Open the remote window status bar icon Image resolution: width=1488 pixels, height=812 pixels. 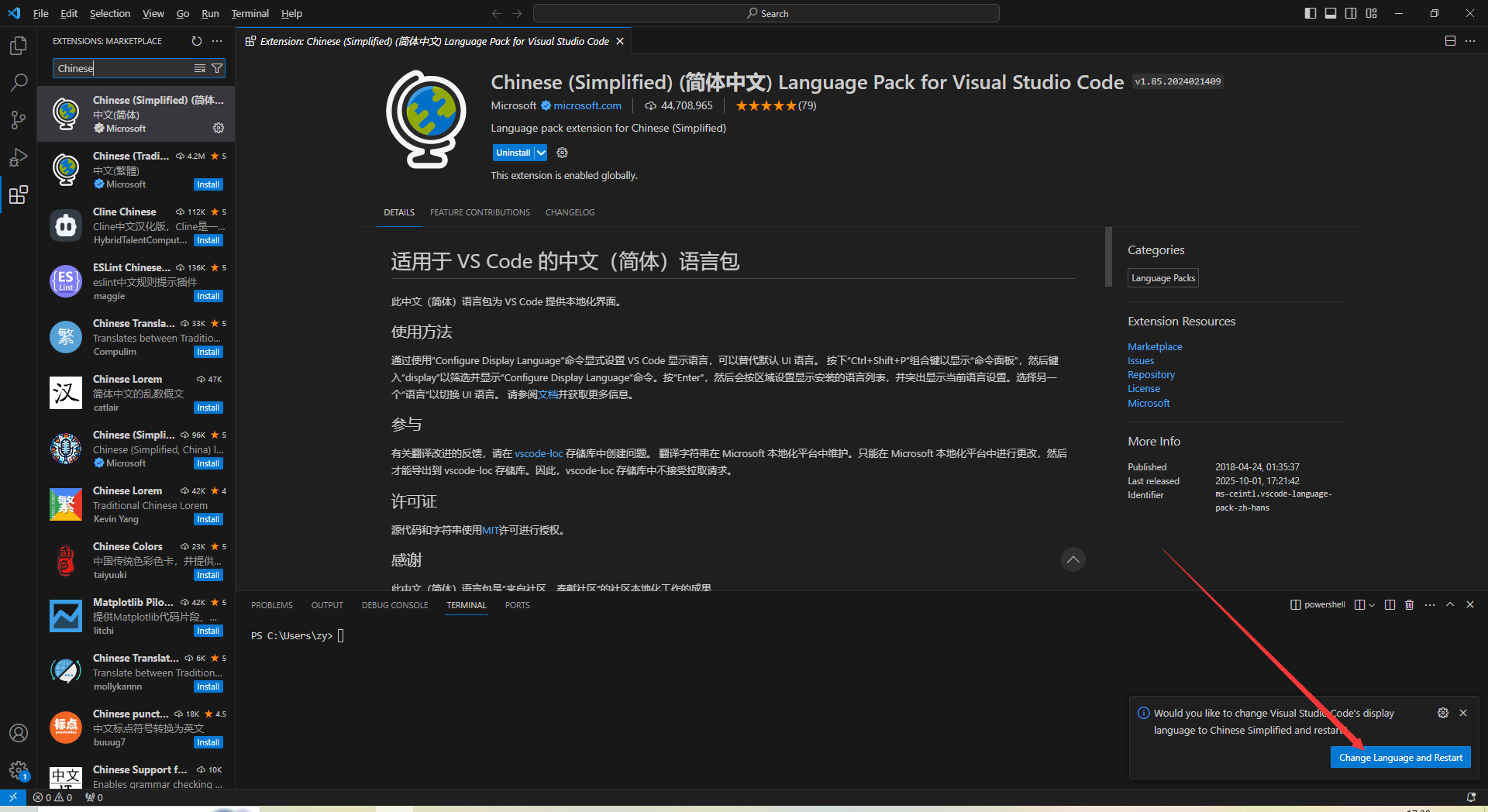[x=13, y=797]
